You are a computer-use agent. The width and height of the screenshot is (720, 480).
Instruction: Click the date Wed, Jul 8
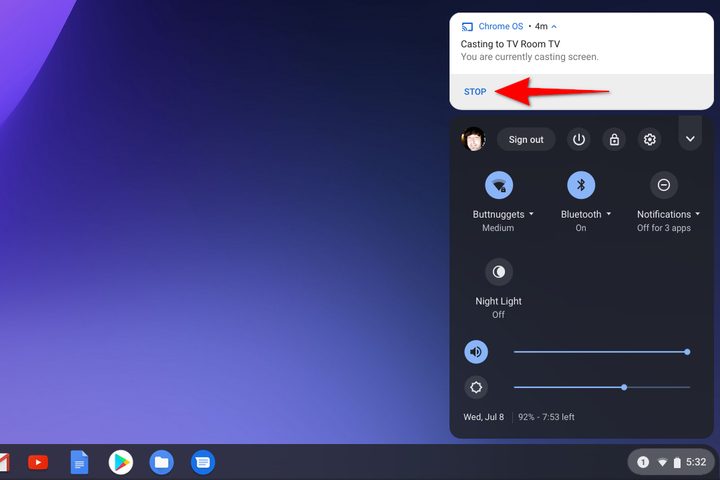(x=484, y=417)
